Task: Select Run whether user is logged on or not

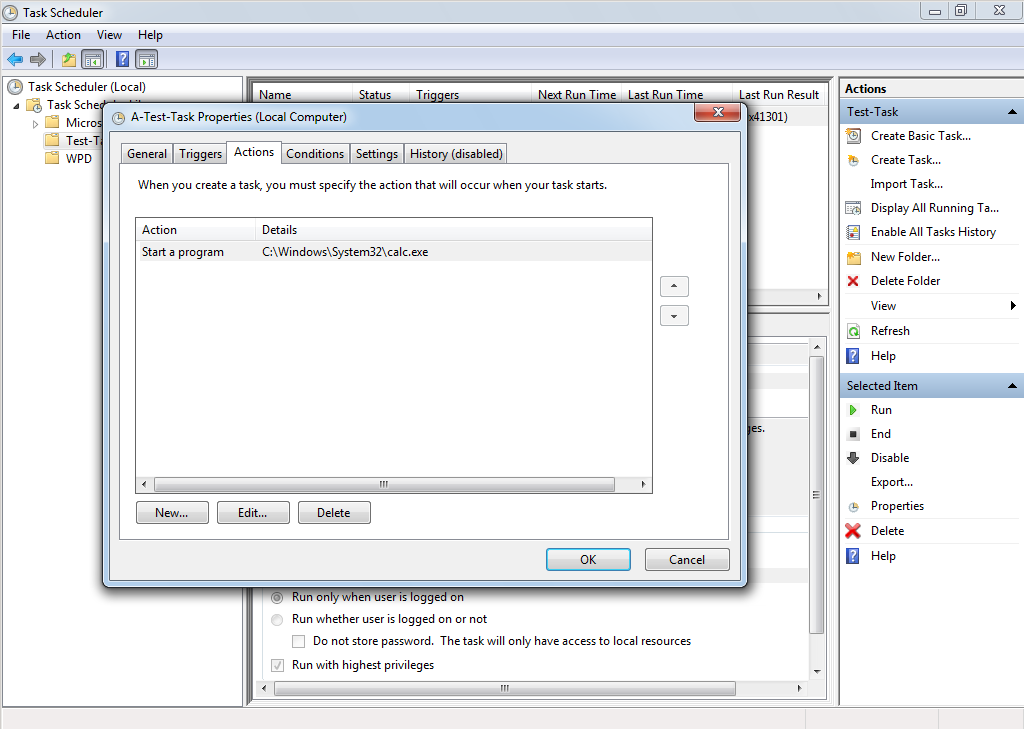Action: point(278,619)
